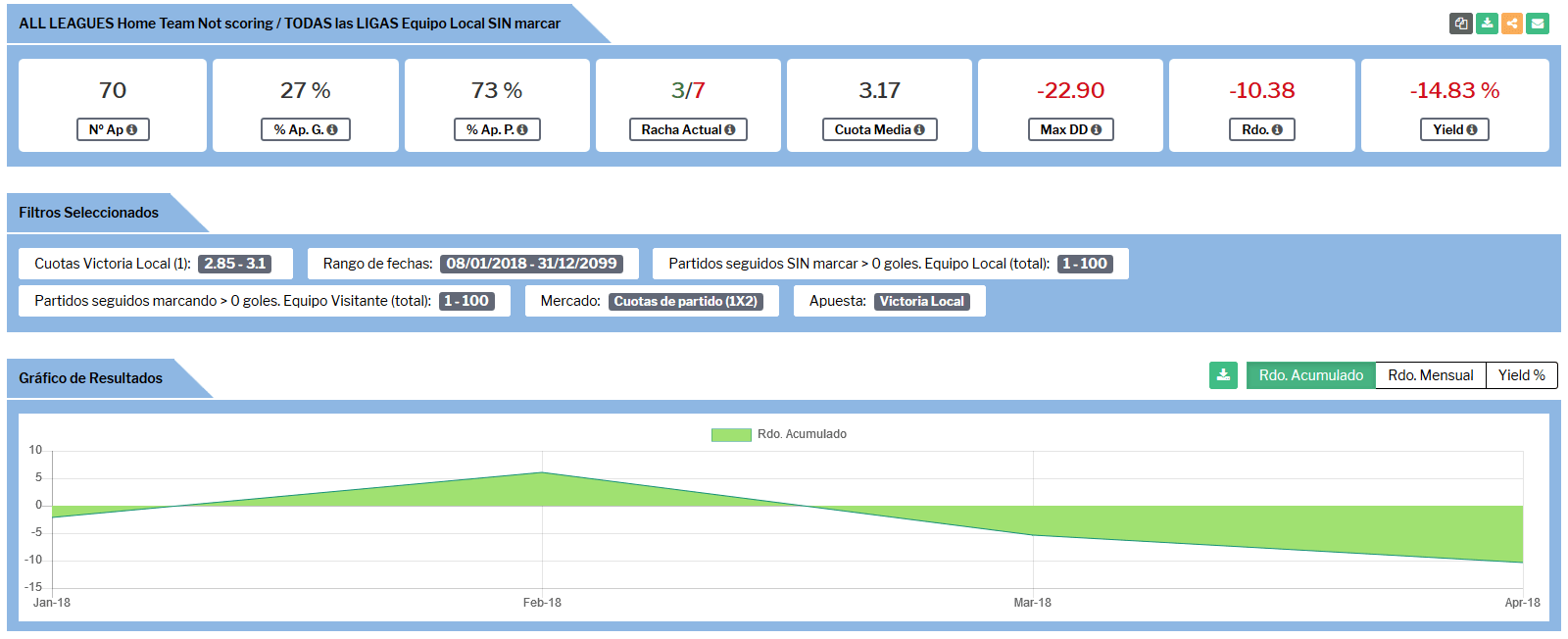Image resolution: width=1568 pixels, height=639 pixels.
Task: Download the results chart image
Action: pyautogui.click(x=1223, y=375)
